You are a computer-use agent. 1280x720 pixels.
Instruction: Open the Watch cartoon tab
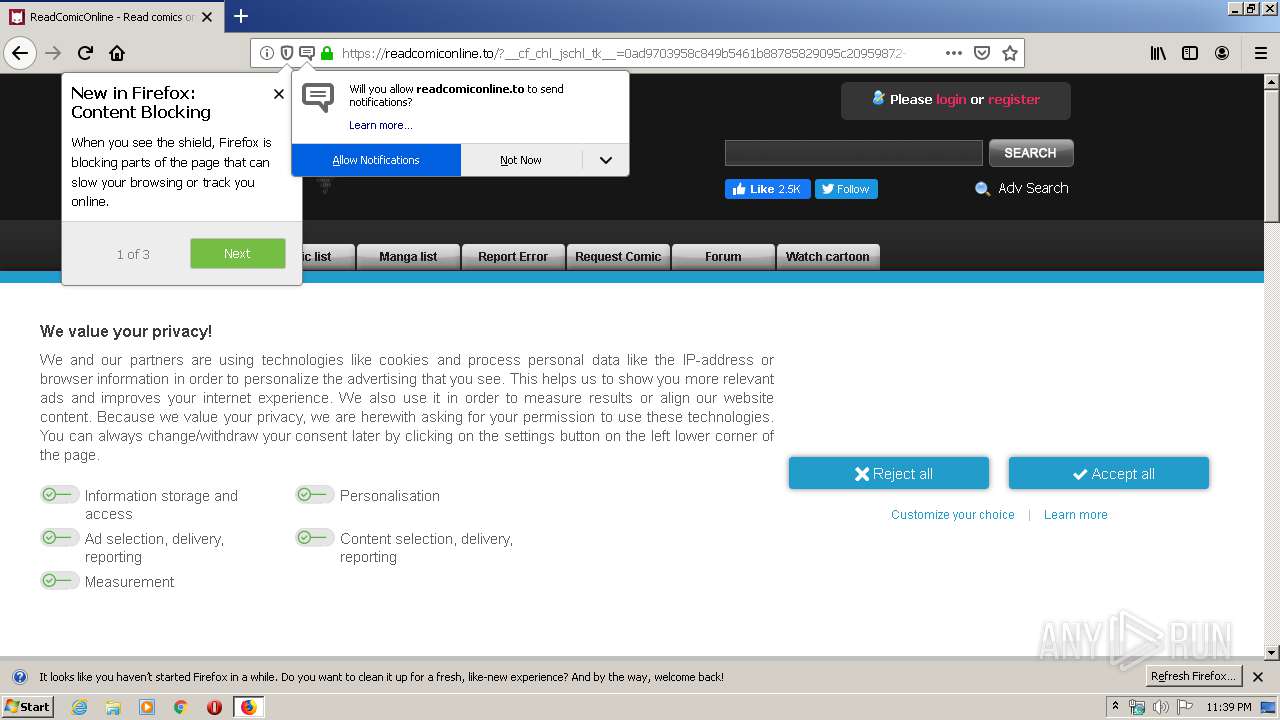828,257
